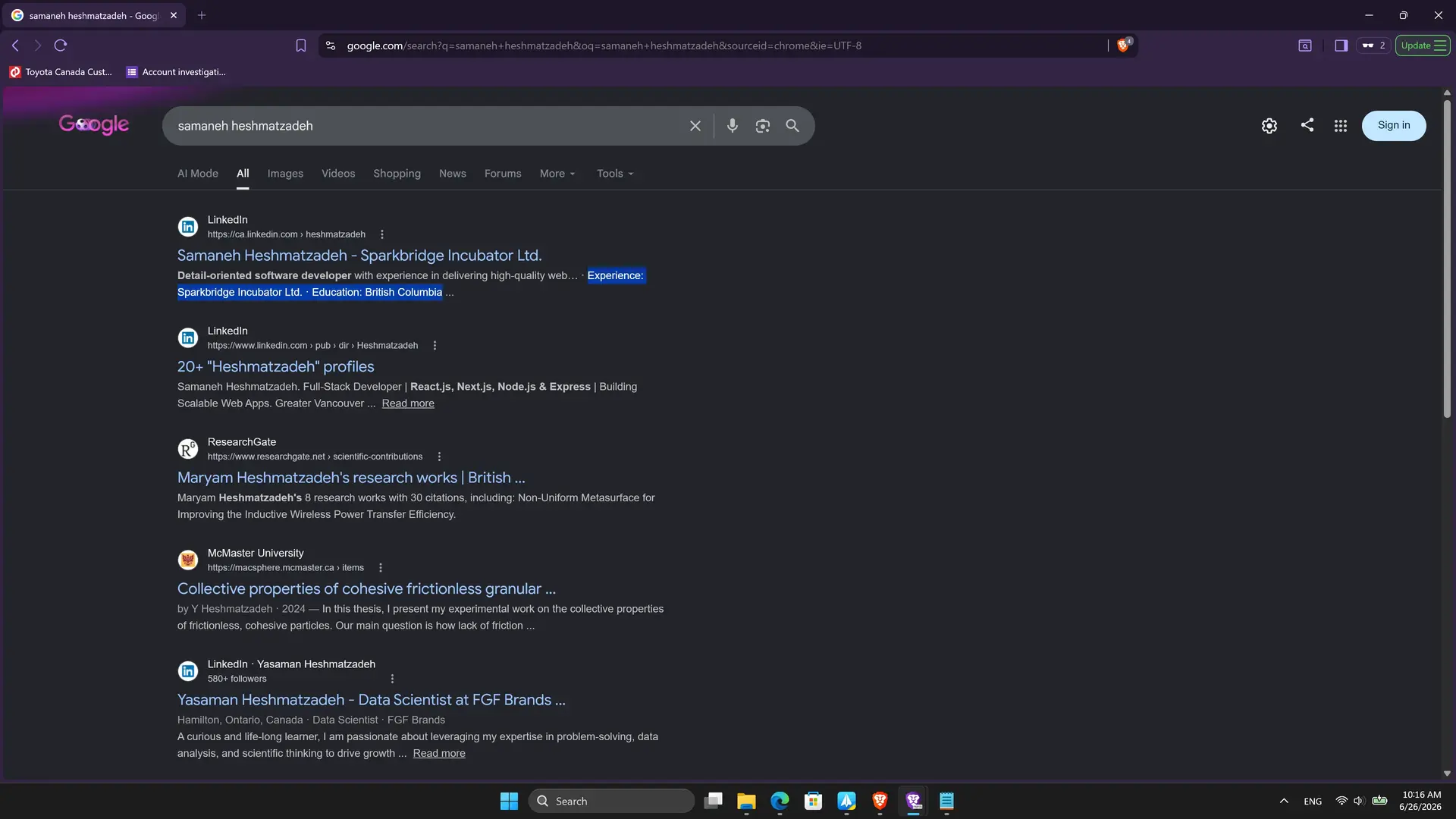The height and width of the screenshot is (819, 1456).
Task: Open Maryam Heshmatzadeh's research works link
Action: point(351,478)
